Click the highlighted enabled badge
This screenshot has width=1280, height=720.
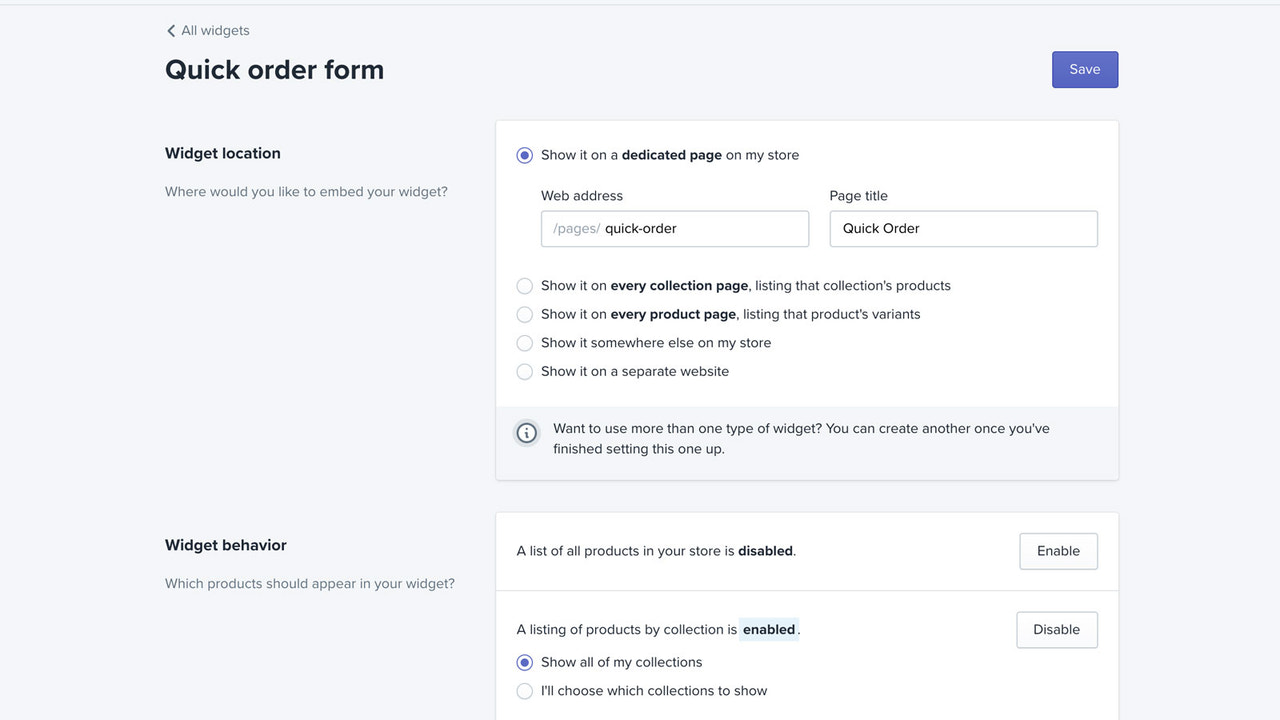768,629
